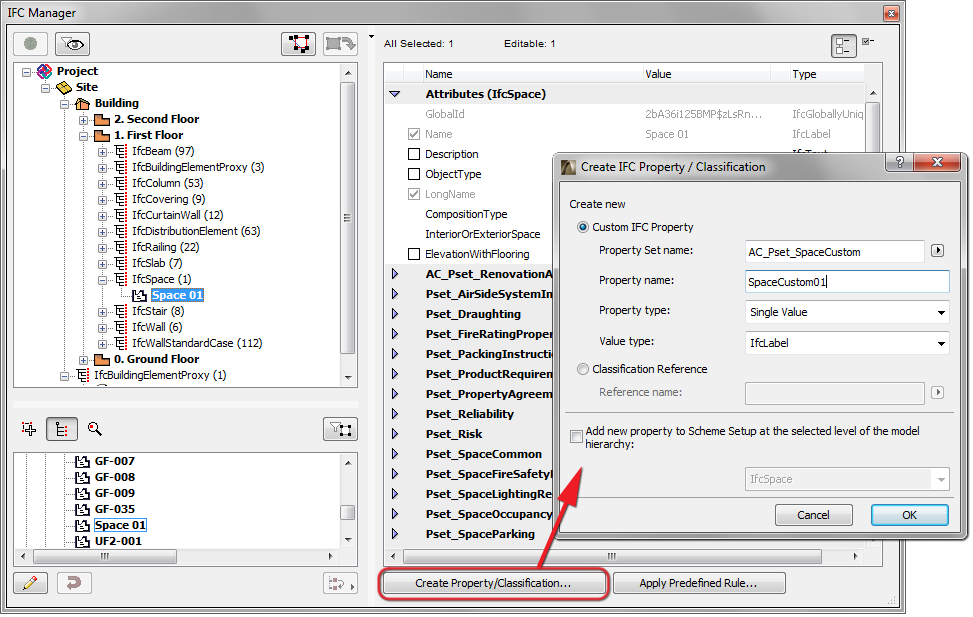
Task: Click the arrow button next to Reference name
Action: point(938,392)
